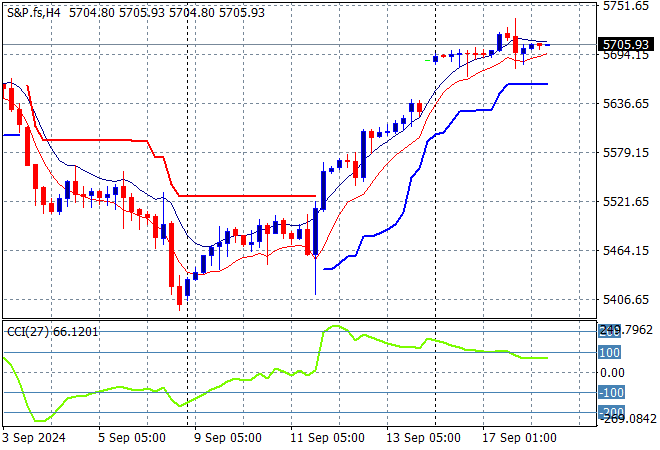Click the CCI 0.00 level label

click(612, 373)
